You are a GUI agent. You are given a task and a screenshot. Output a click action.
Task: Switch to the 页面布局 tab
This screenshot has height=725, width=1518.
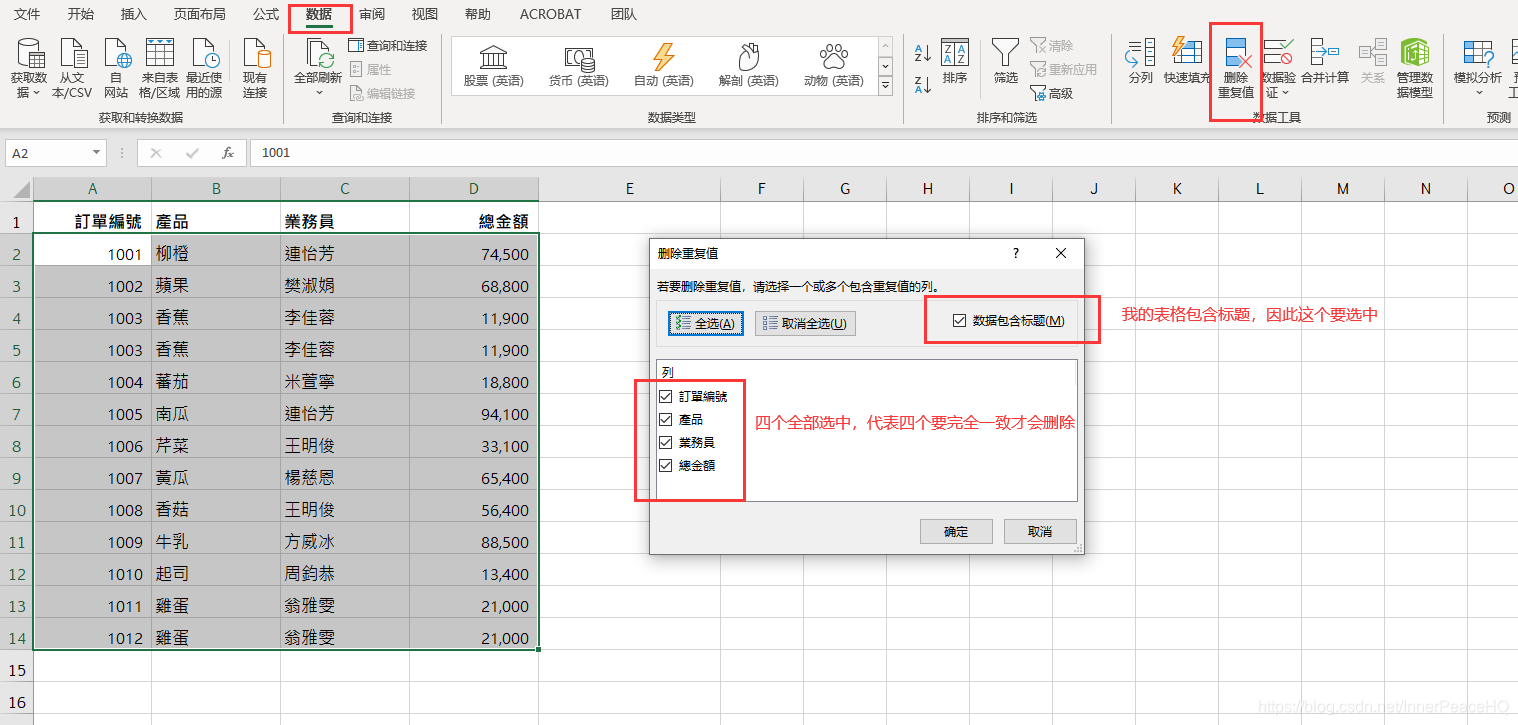199,15
